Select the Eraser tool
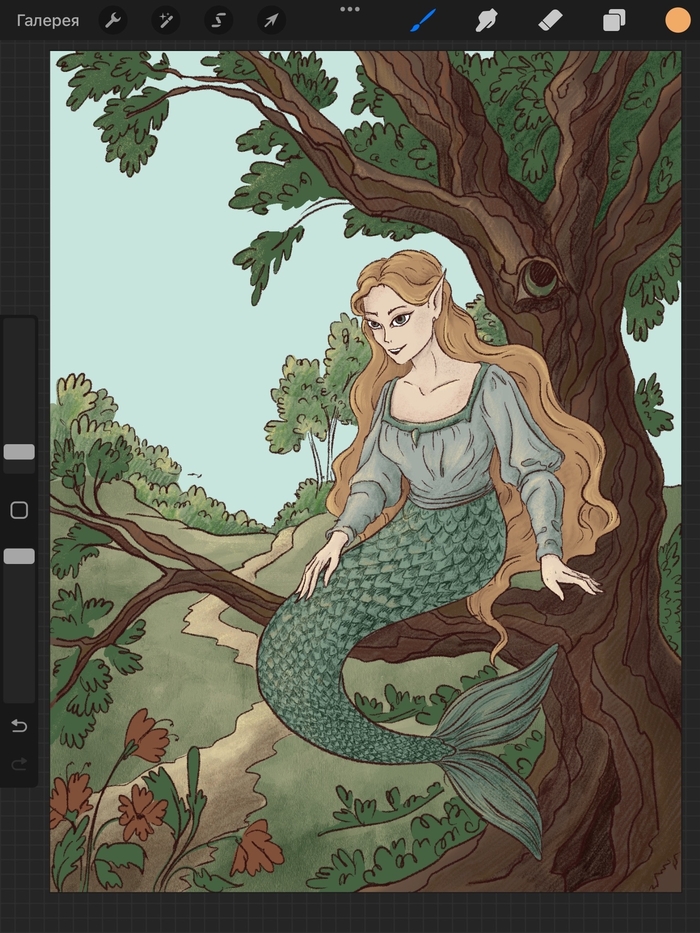This screenshot has width=700, height=933. coord(550,20)
